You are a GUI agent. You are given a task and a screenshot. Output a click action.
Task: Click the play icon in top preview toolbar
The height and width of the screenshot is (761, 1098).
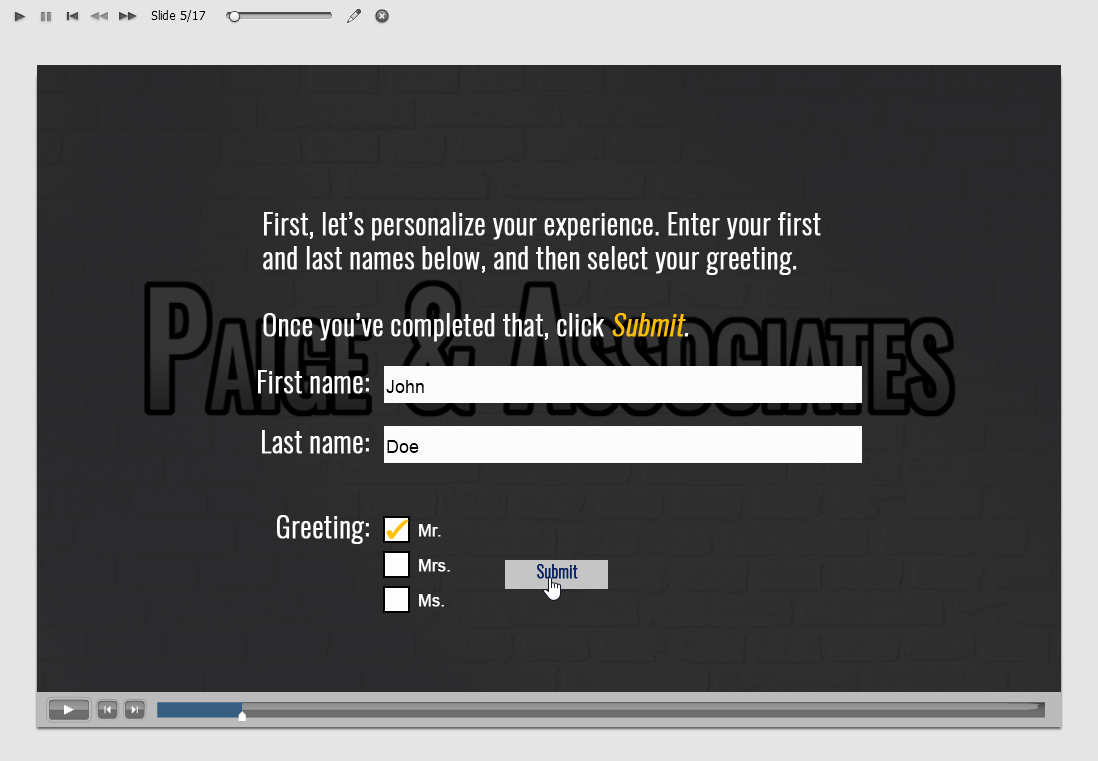[x=20, y=16]
